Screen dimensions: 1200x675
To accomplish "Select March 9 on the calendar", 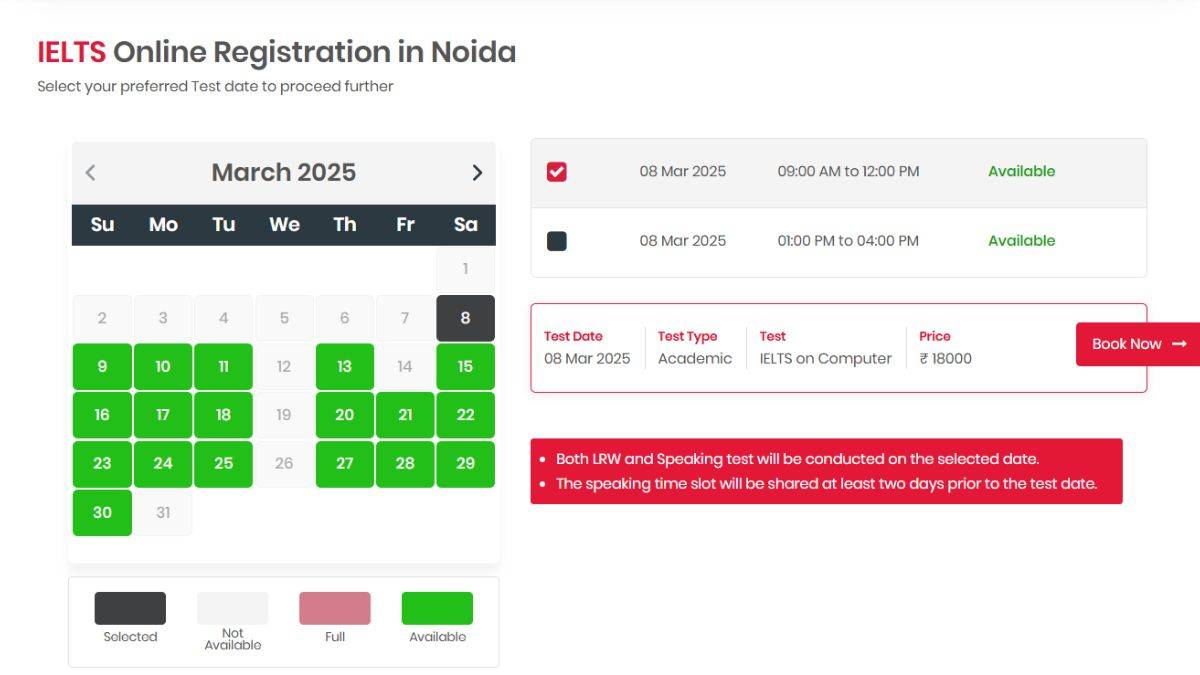I will [101, 366].
